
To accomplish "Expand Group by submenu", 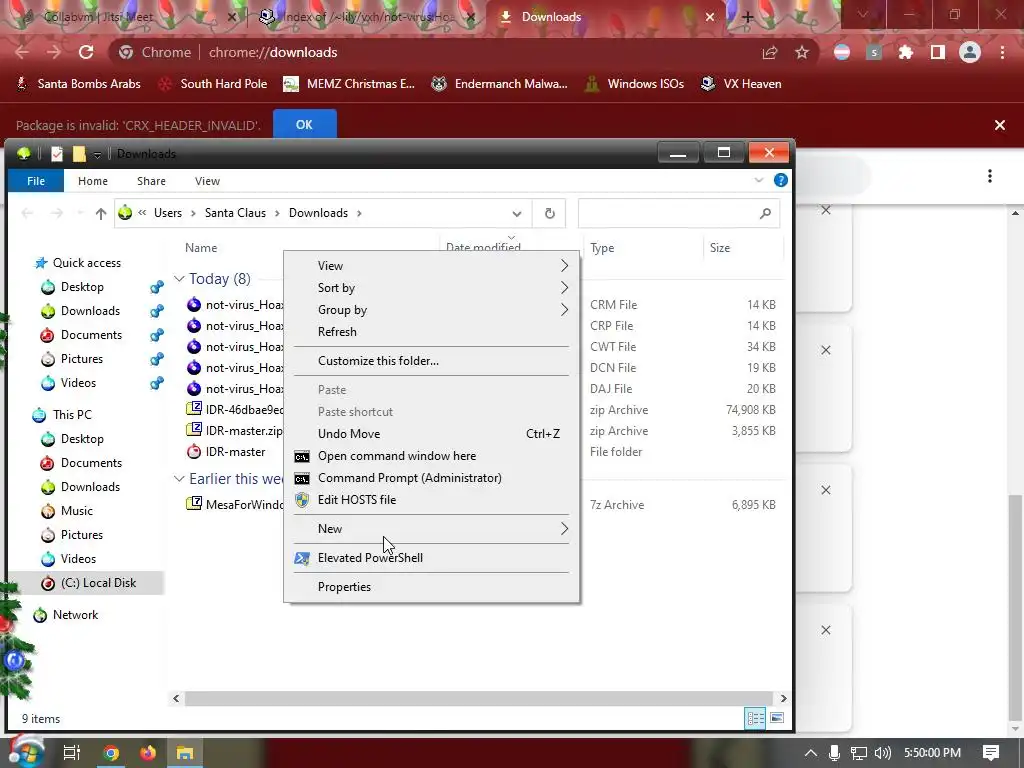I will (x=432, y=310).
